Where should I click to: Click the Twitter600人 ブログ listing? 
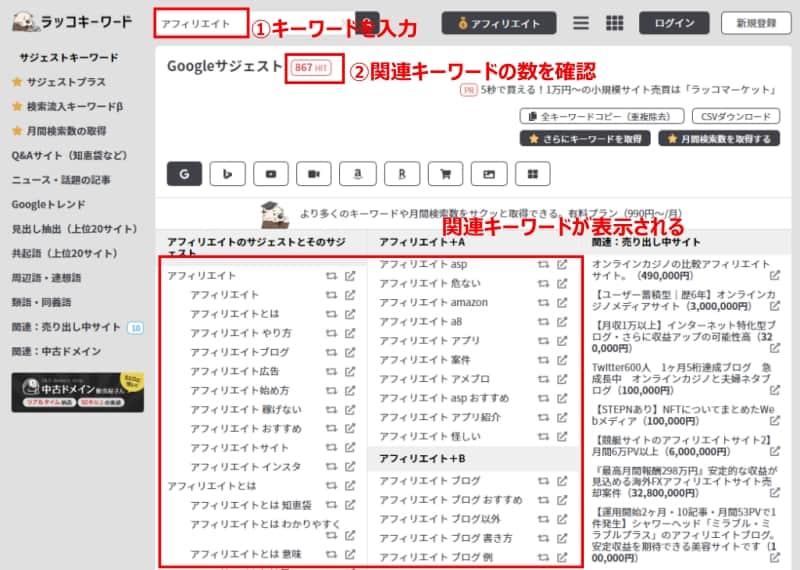[682, 379]
